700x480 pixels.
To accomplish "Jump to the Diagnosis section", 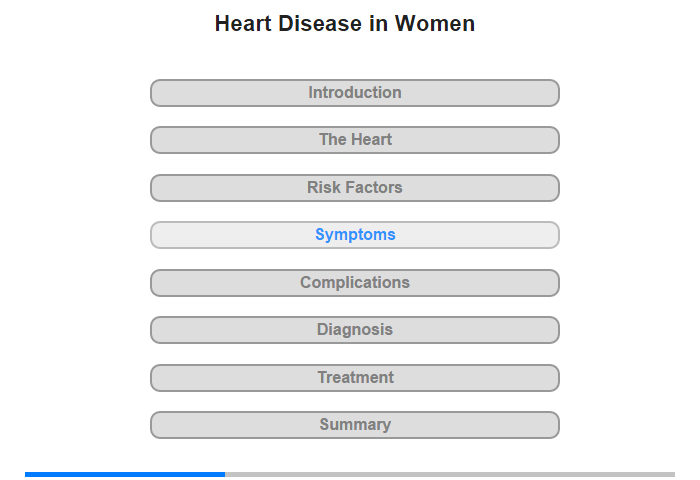I will [354, 330].
